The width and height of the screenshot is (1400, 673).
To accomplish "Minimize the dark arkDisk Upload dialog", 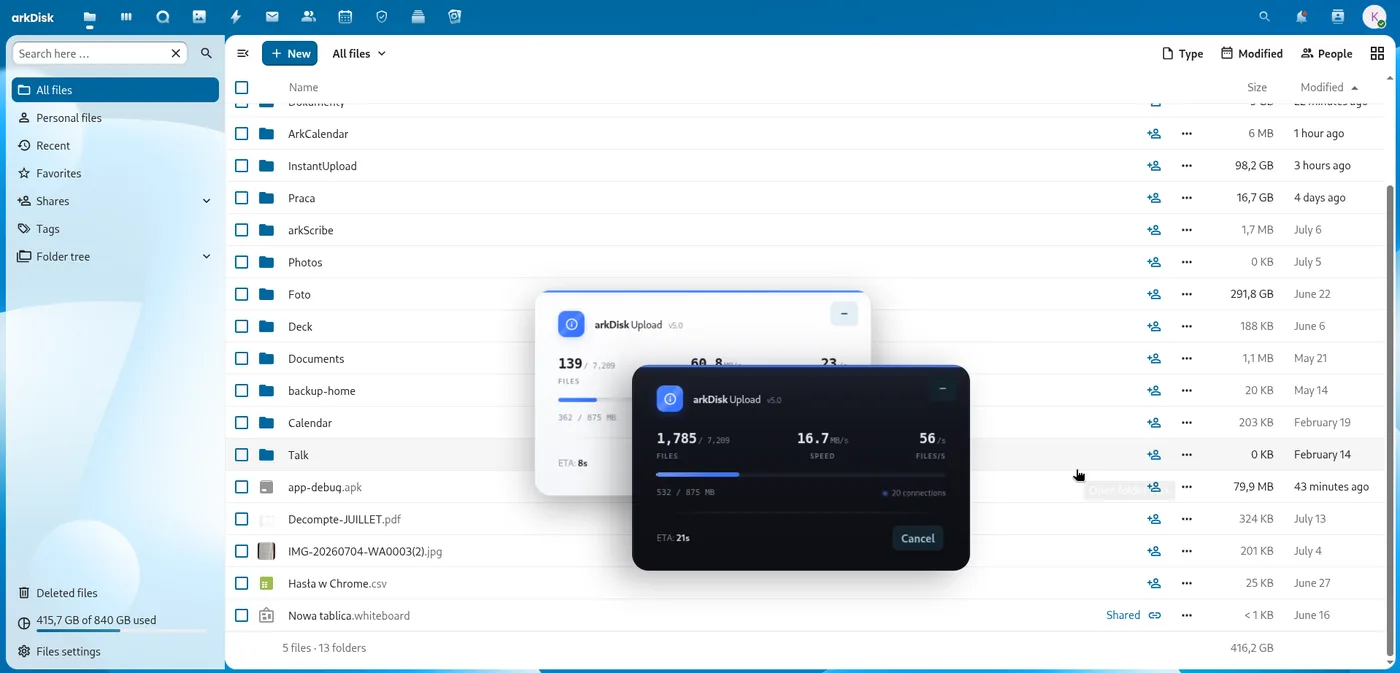I will pos(942,389).
